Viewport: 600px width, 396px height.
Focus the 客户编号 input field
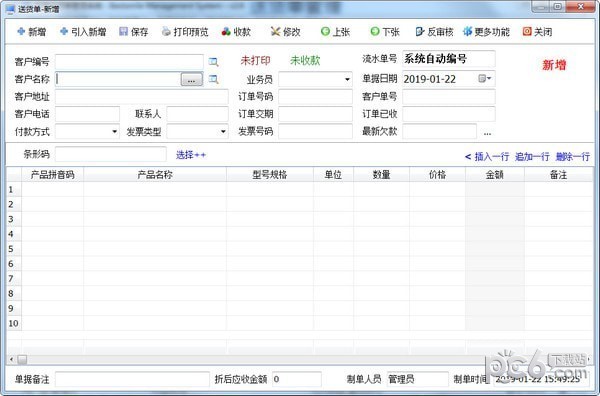129,62
